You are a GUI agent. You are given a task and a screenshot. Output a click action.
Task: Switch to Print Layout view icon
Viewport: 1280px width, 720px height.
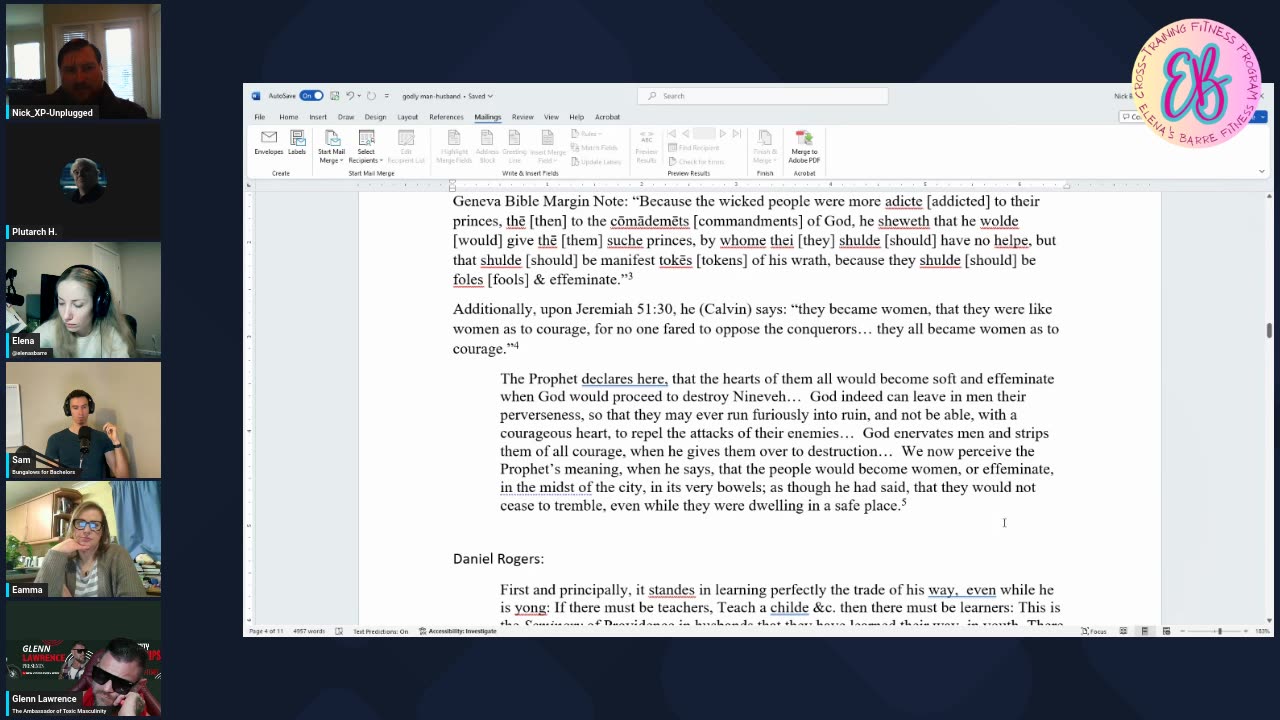click(x=1145, y=631)
